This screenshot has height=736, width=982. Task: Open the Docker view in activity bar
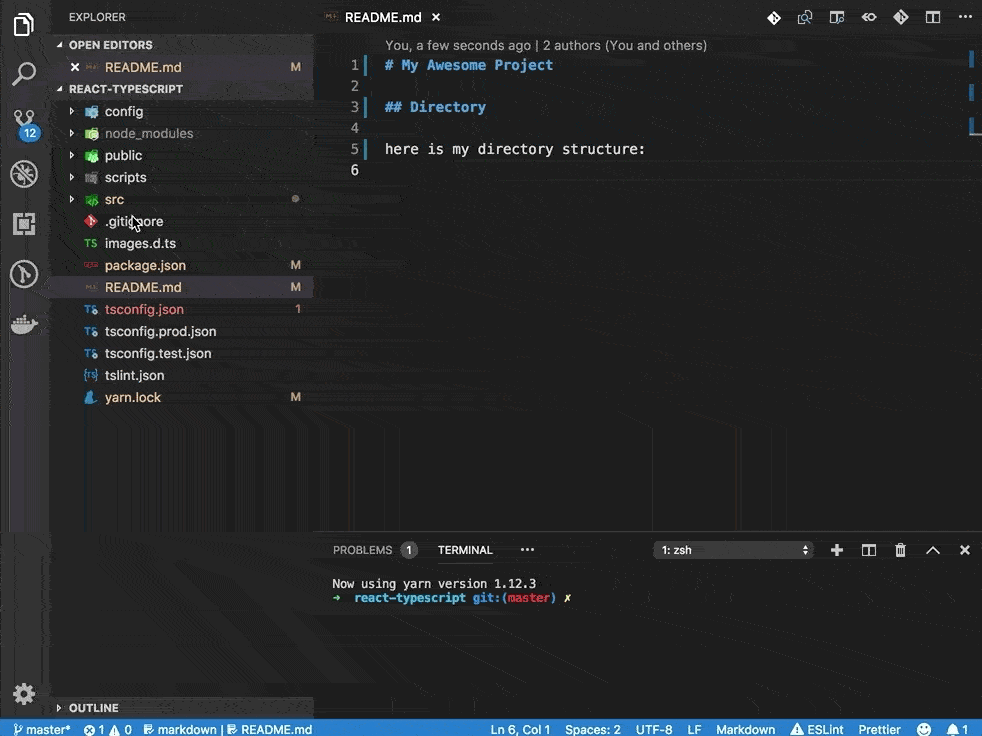point(24,324)
